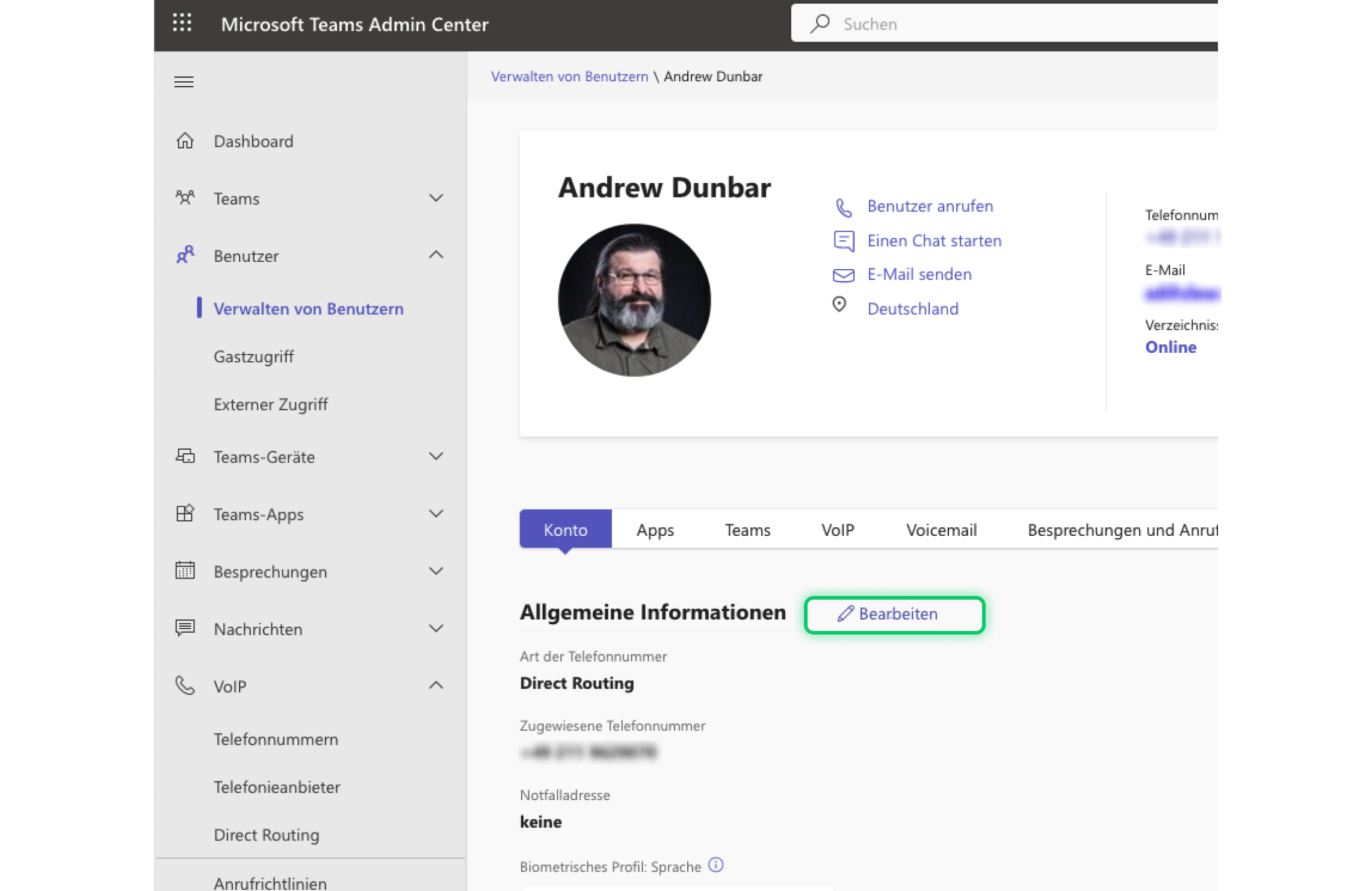
Task: Click the Besprechungen calendar icon
Action: pyautogui.click(x=185, y=571)
